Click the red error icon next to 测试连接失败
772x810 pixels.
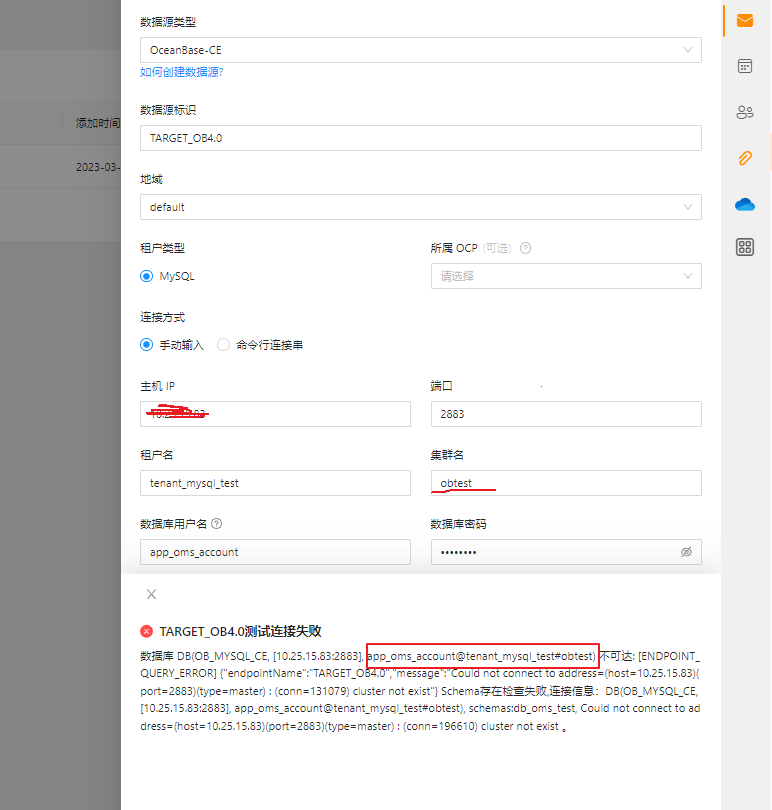pos(147,631)
